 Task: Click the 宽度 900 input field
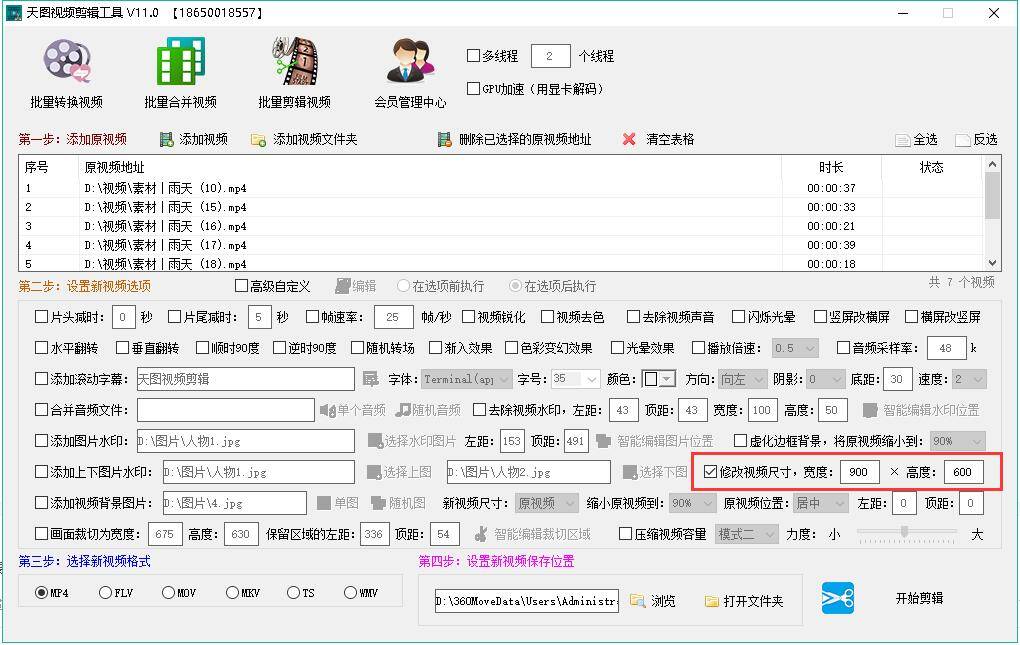[x=859, y=472]
